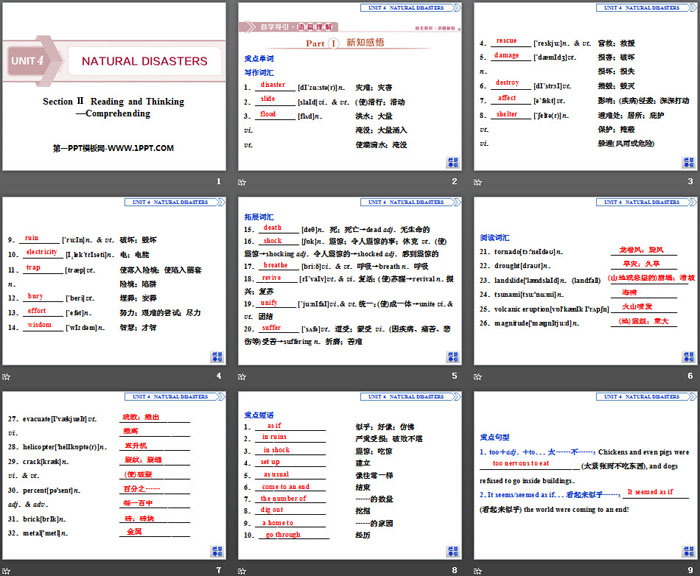Click the animation star under slide 9
The height and width of the screenshot is (576, 700).
click(478, 570)
